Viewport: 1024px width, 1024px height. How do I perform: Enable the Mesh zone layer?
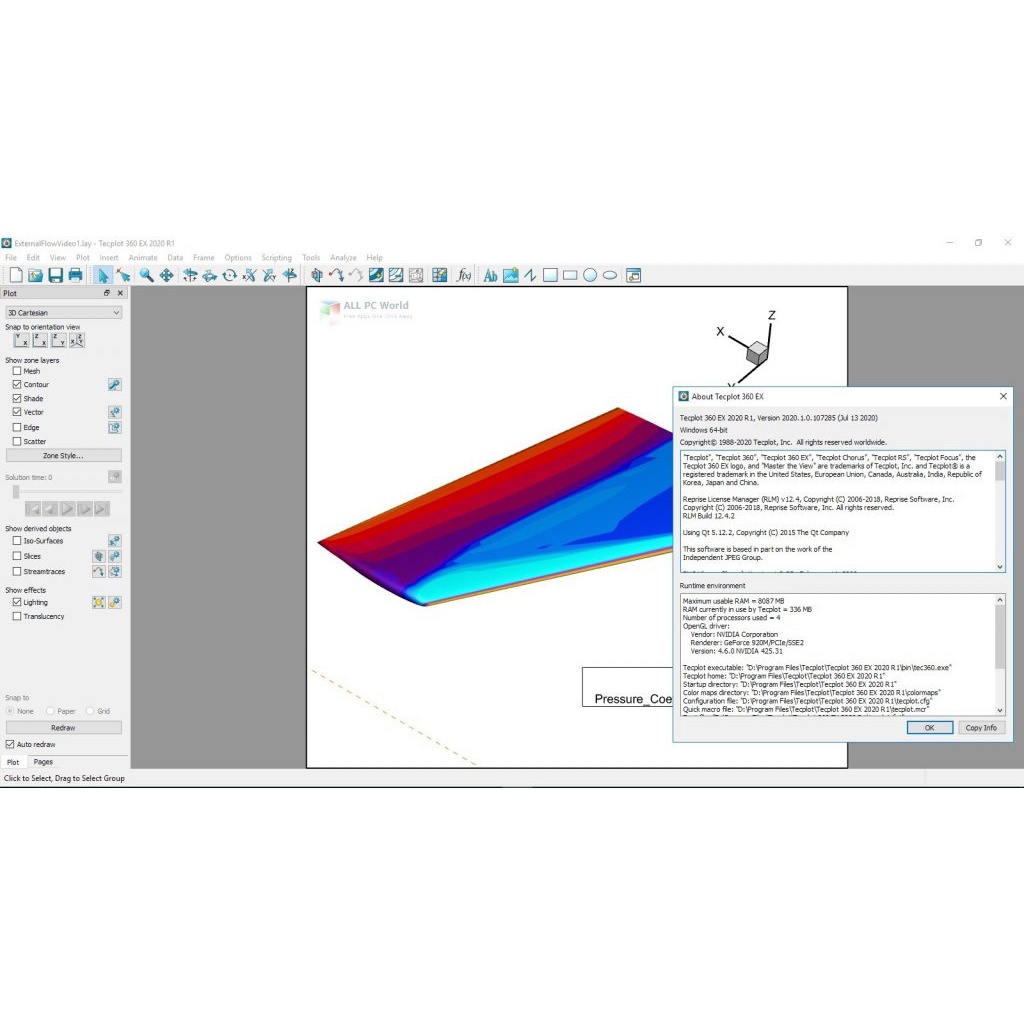click(17, 371)
